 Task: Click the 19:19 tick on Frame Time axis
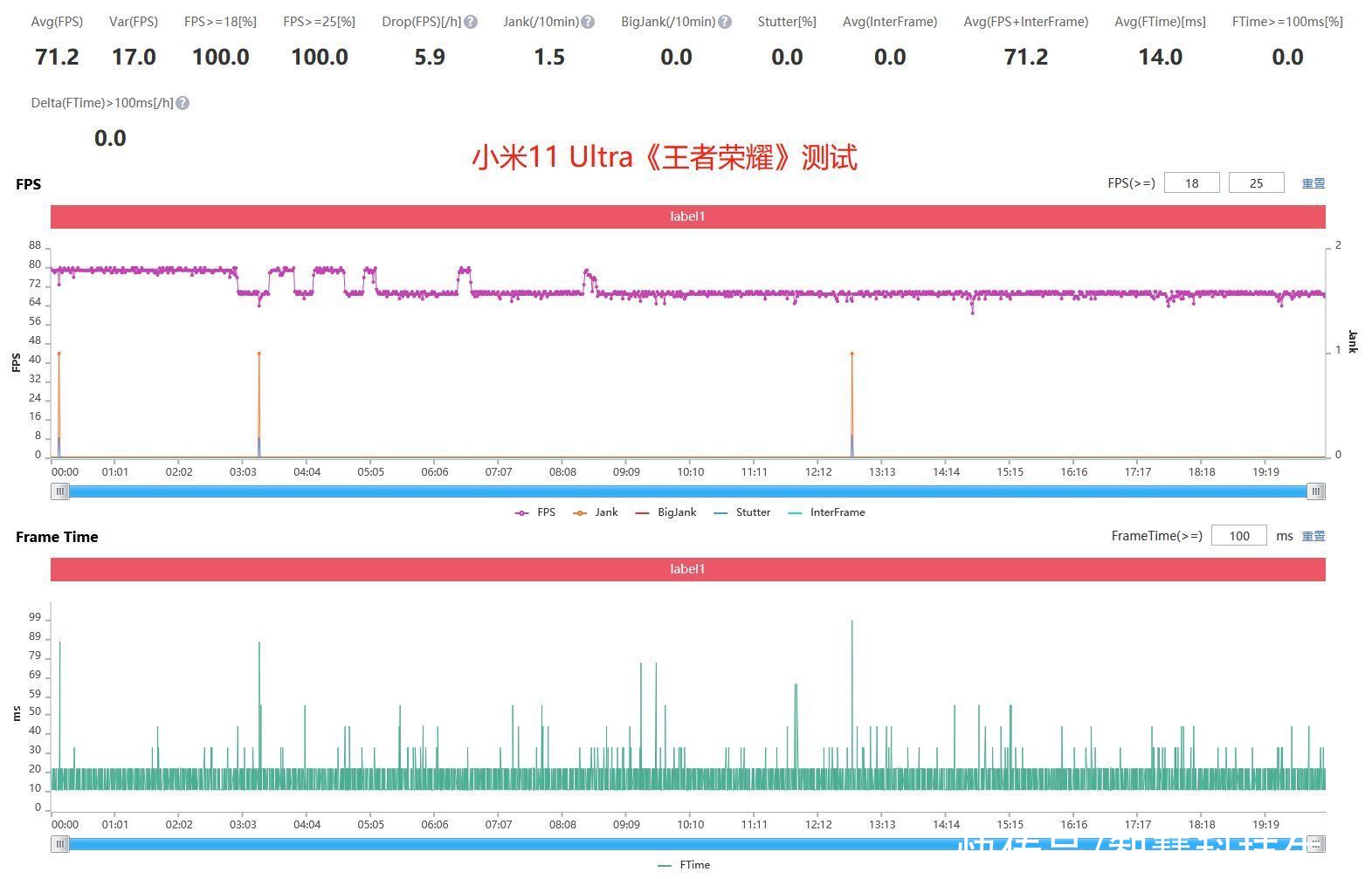1265,825
